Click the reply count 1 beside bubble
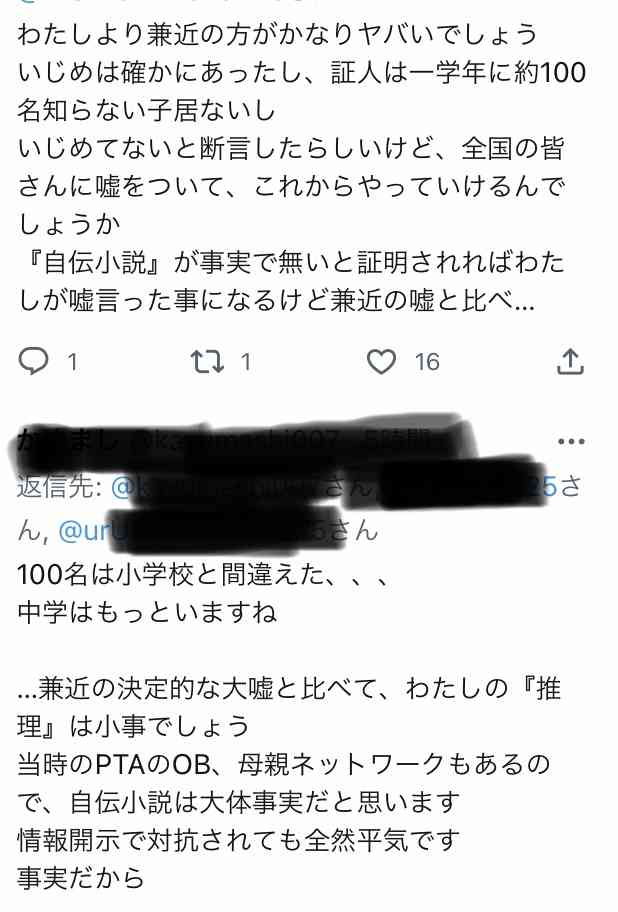618x912 pixels. (x=72, y=362)
